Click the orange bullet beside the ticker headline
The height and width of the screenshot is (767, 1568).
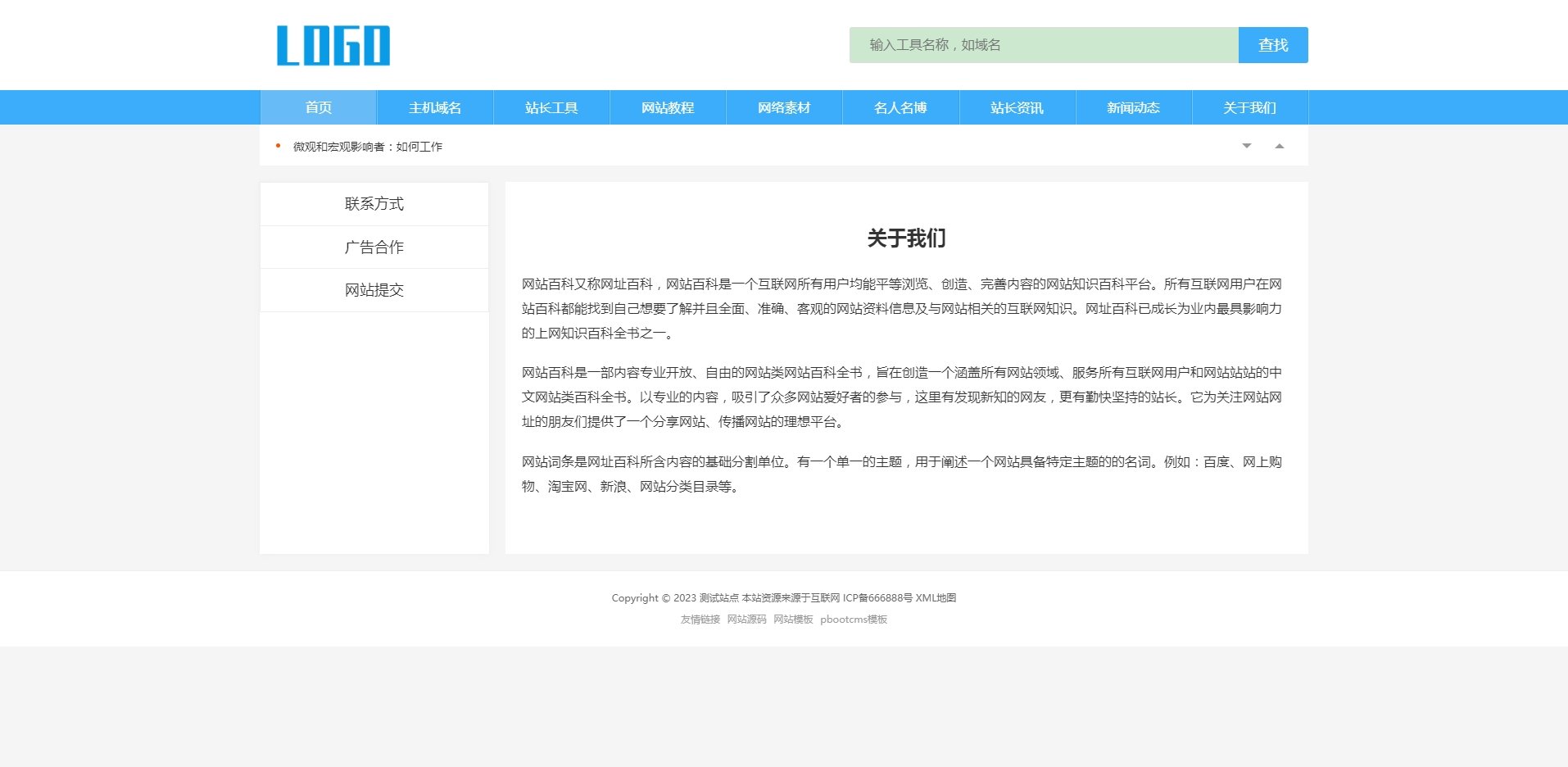[278, 145]
